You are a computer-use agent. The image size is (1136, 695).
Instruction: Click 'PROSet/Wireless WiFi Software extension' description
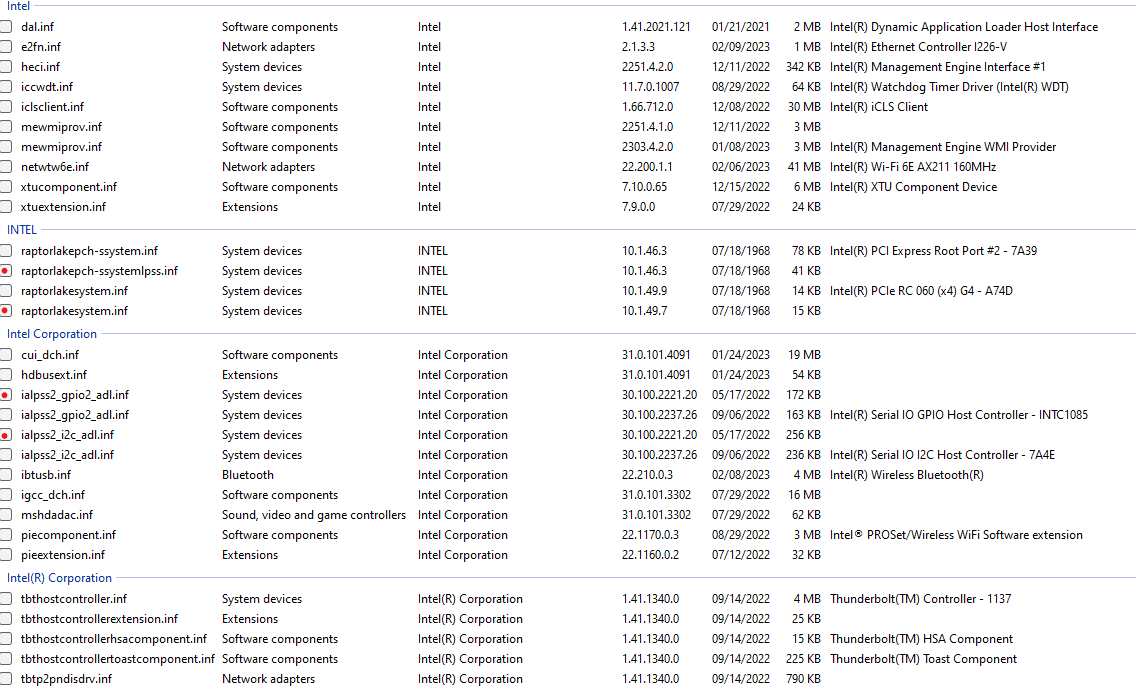coord(974,535)
